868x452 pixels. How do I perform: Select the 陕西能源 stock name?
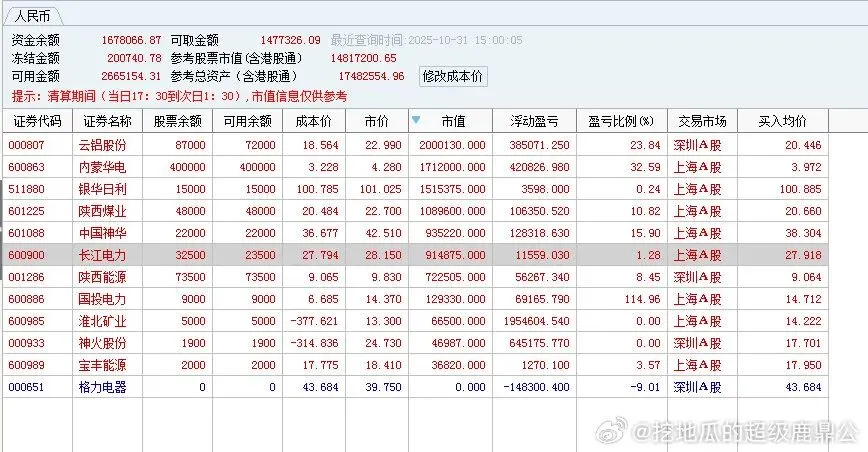(x=102, y=277)
